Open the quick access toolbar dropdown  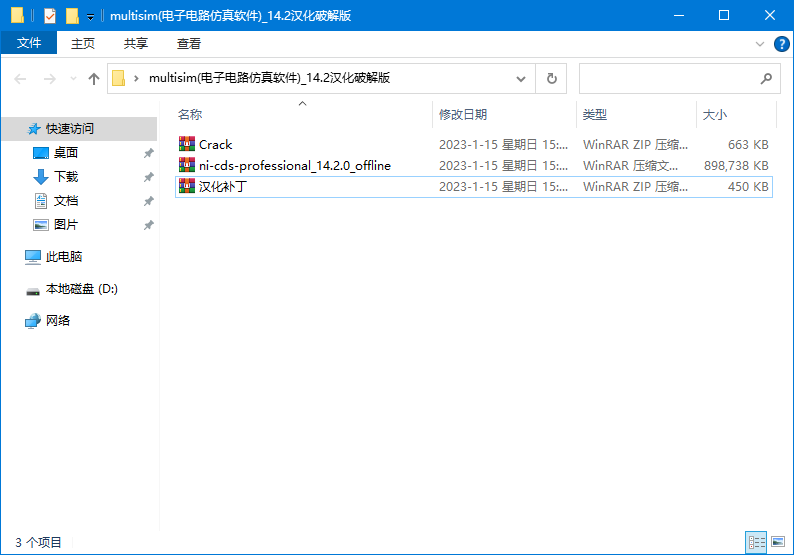[90, 17]
